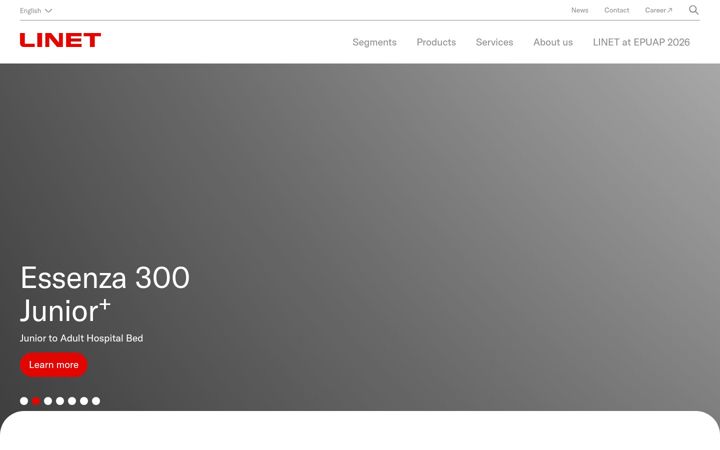
Task: Select the active red second slide dot
Action: (36, 401)
